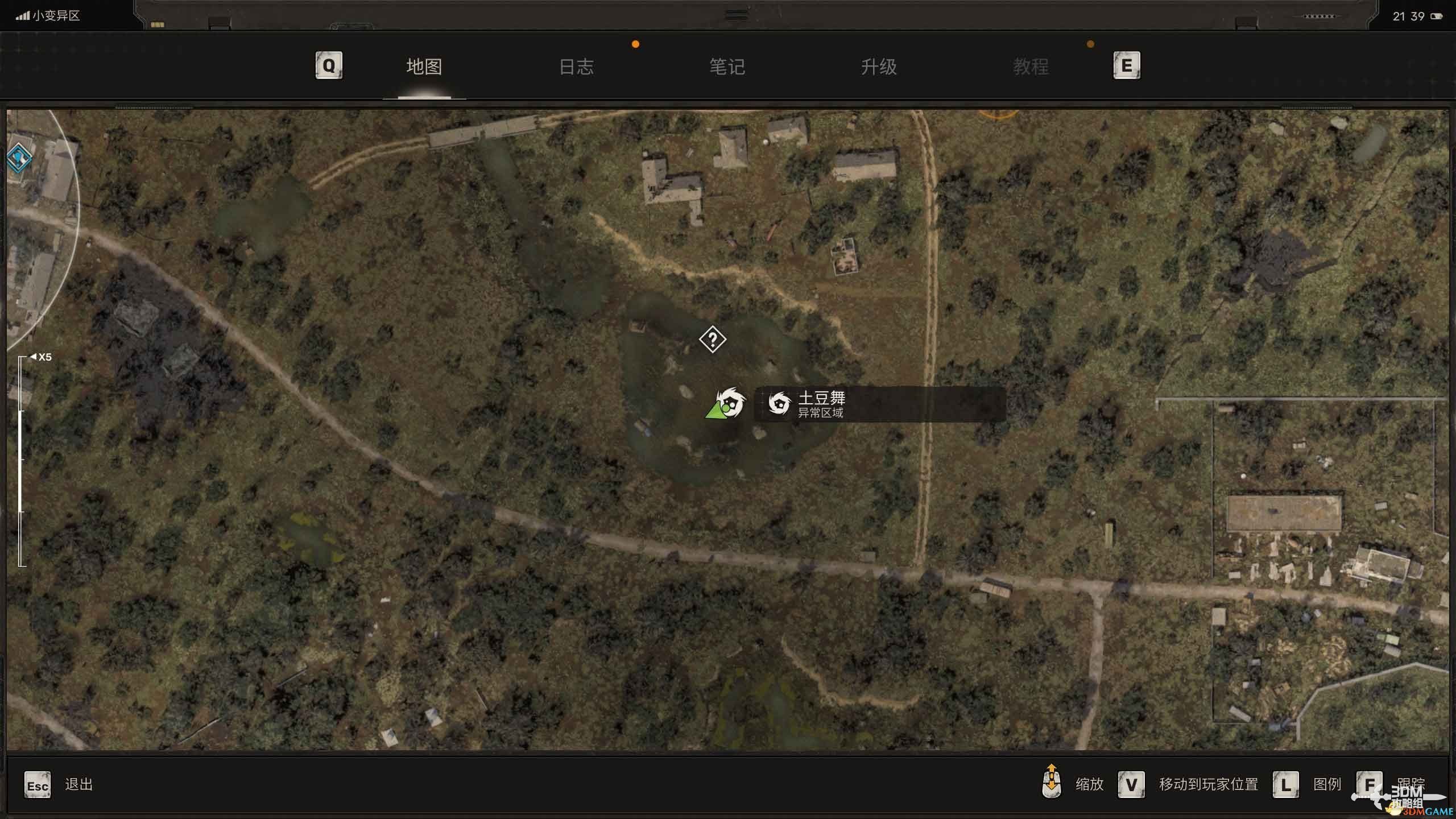Open the 日志 journal tab
The height and width of the screenshot is (819, 1456).
pos(576,67)
